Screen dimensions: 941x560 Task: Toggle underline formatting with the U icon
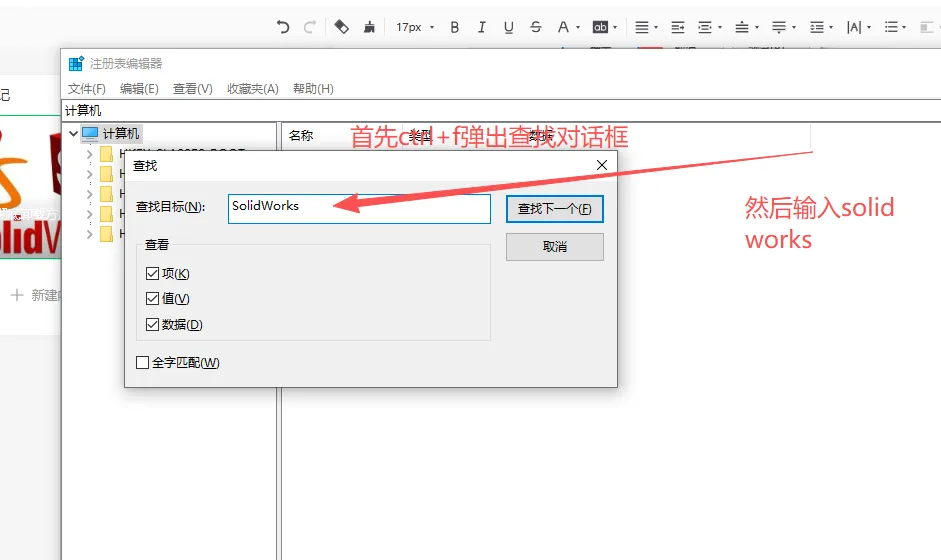click(508, 27)
